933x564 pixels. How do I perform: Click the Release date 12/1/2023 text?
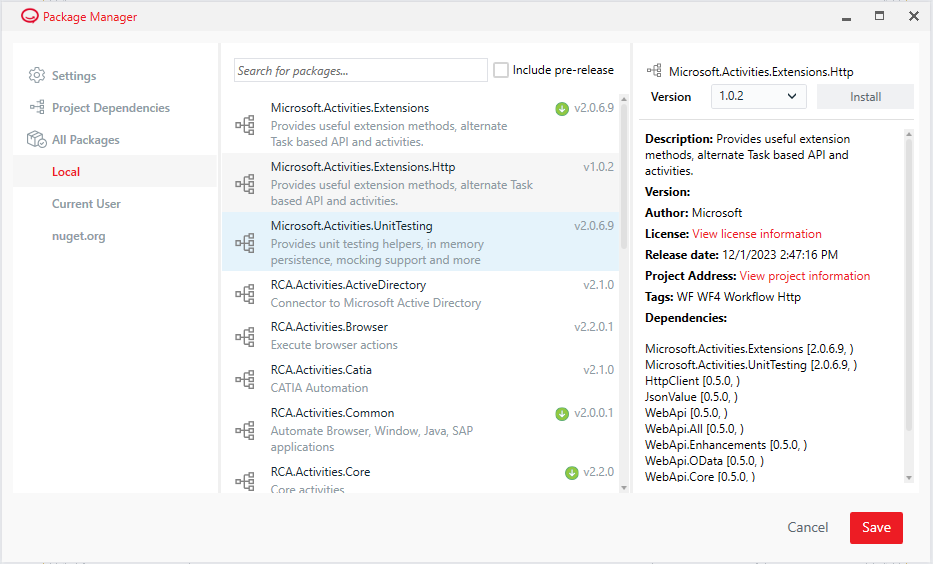click(741, 255)
